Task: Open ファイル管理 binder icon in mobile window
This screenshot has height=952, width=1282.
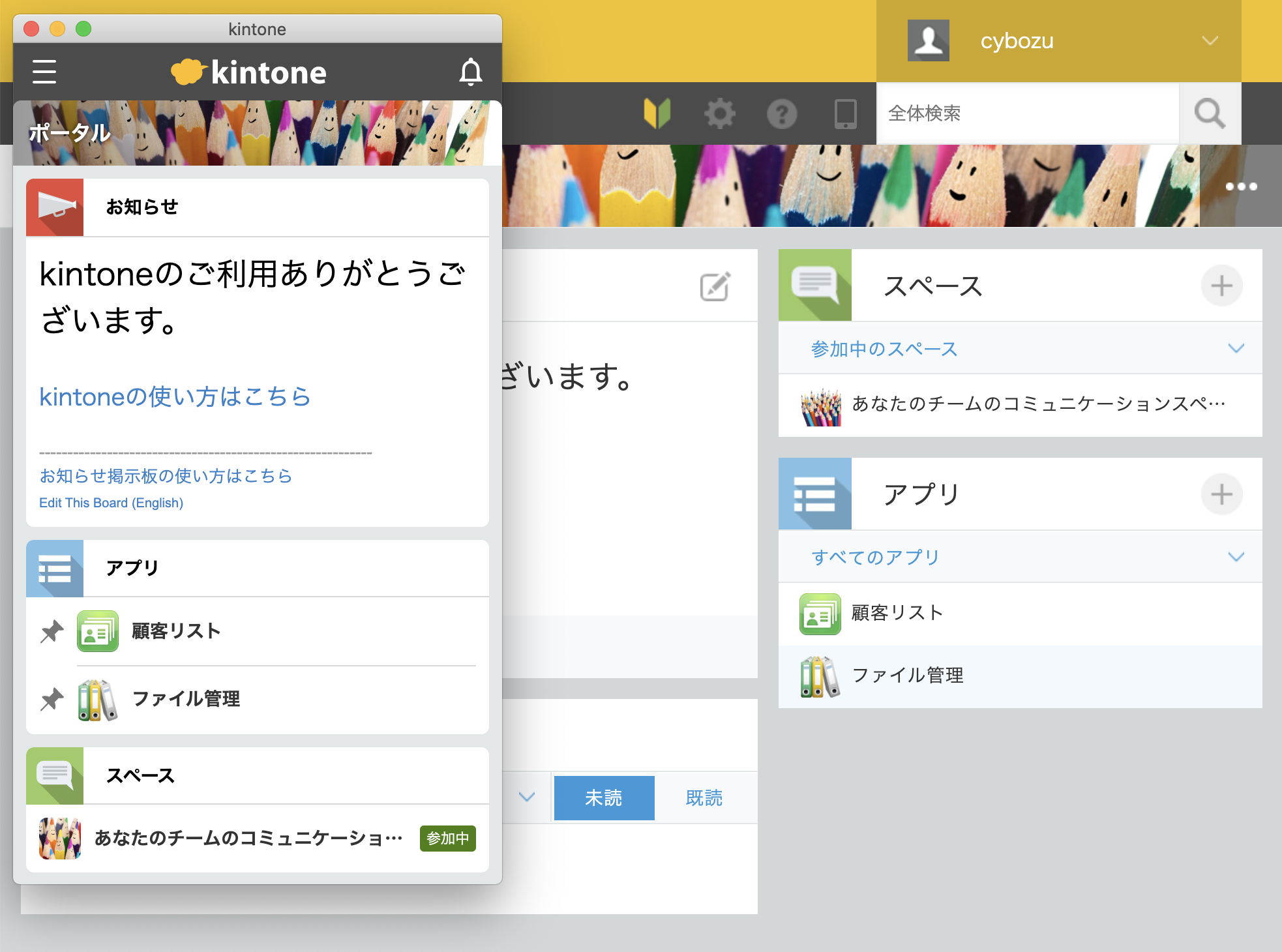Action: click(98, 700)
